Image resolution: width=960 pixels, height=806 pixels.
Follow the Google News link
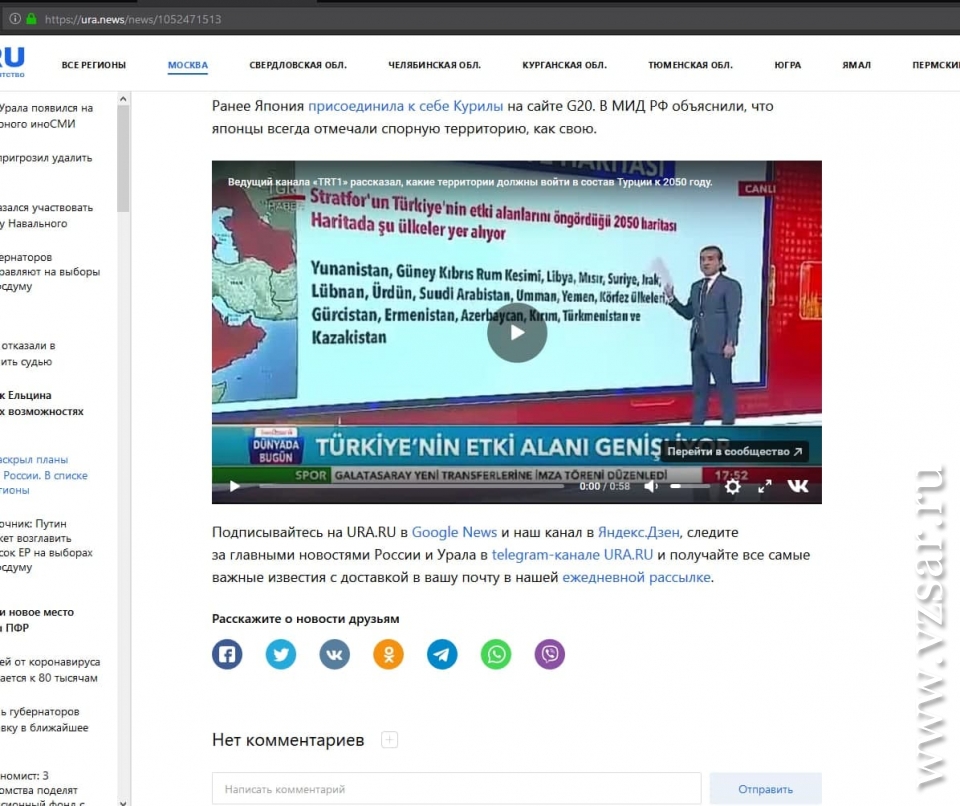(x=454, y=532)
